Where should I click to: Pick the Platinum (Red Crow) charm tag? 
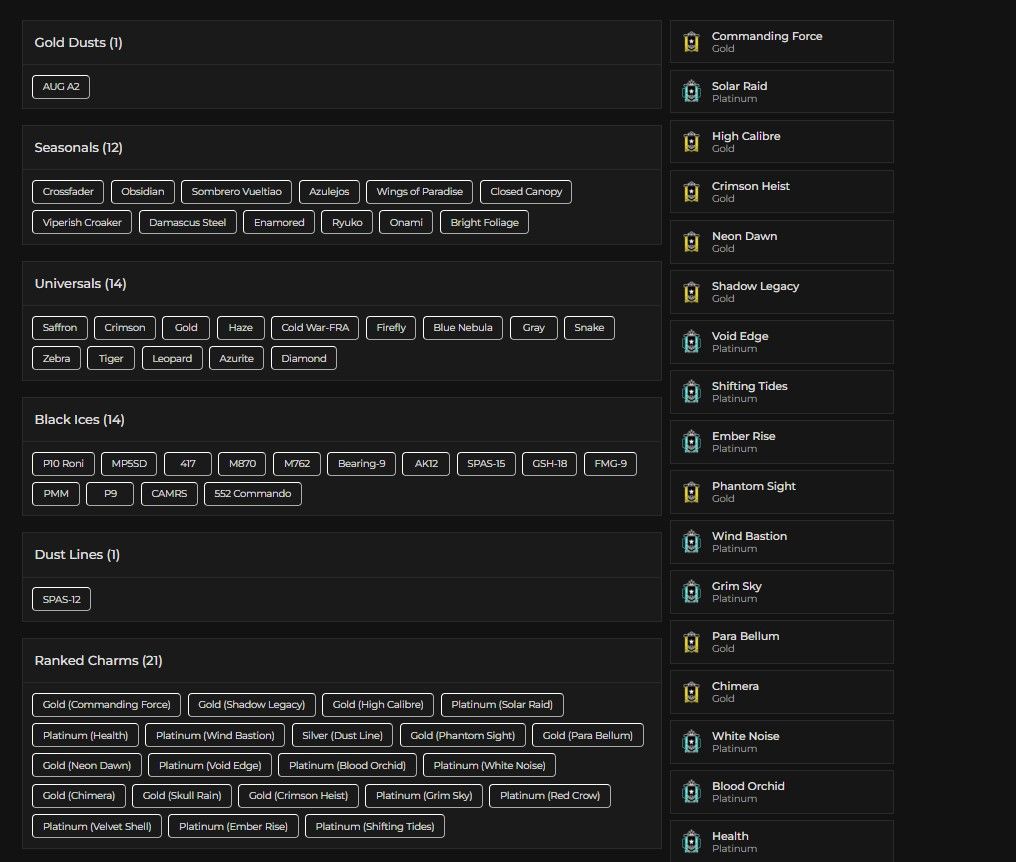coord(550,796)
